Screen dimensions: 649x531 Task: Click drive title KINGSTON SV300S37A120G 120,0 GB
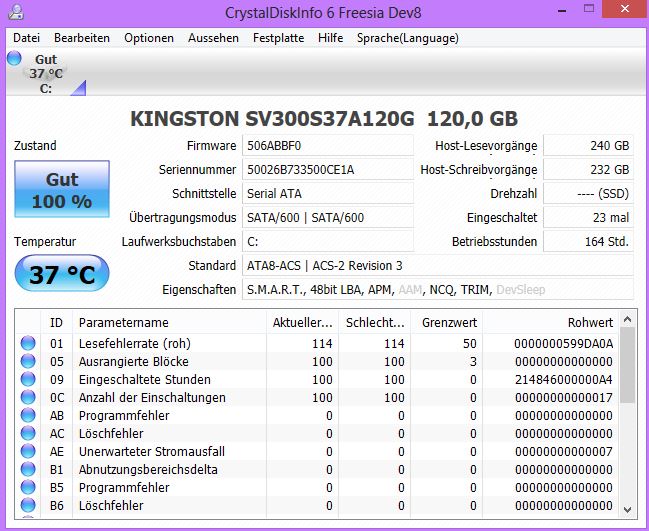pos(324,119)
